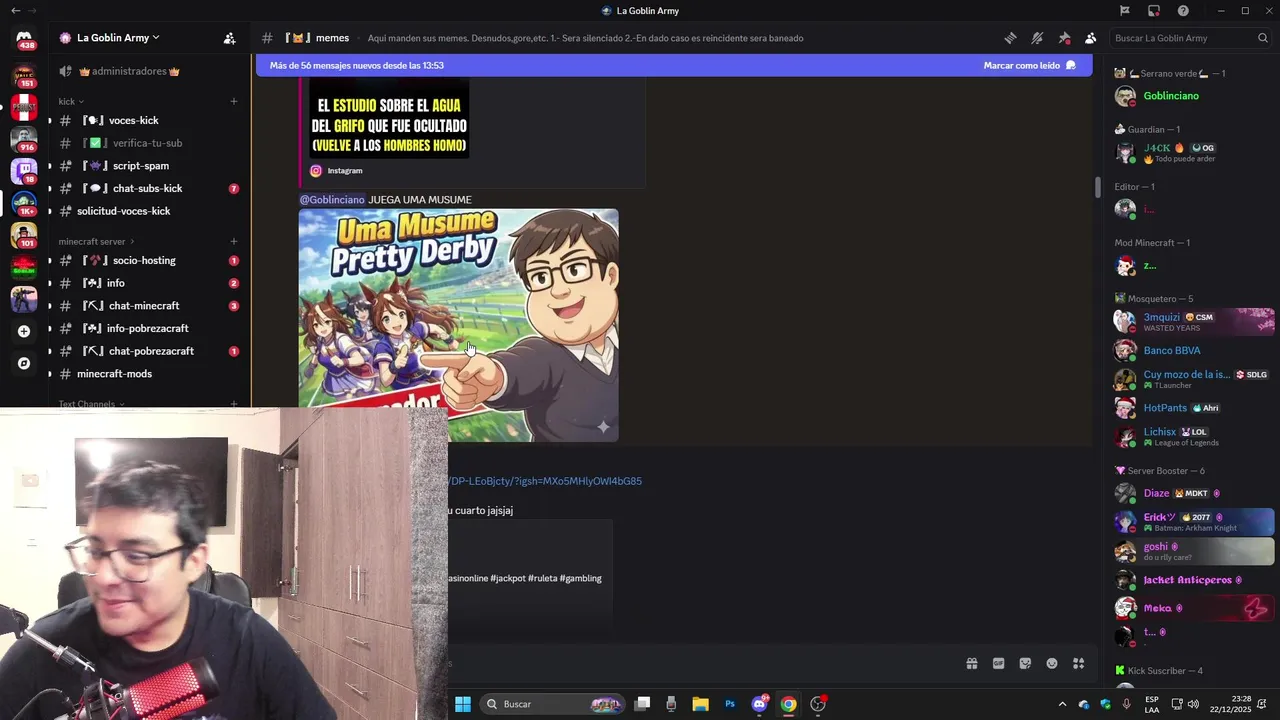Open the flag icon in title bar

point(1125,11)
